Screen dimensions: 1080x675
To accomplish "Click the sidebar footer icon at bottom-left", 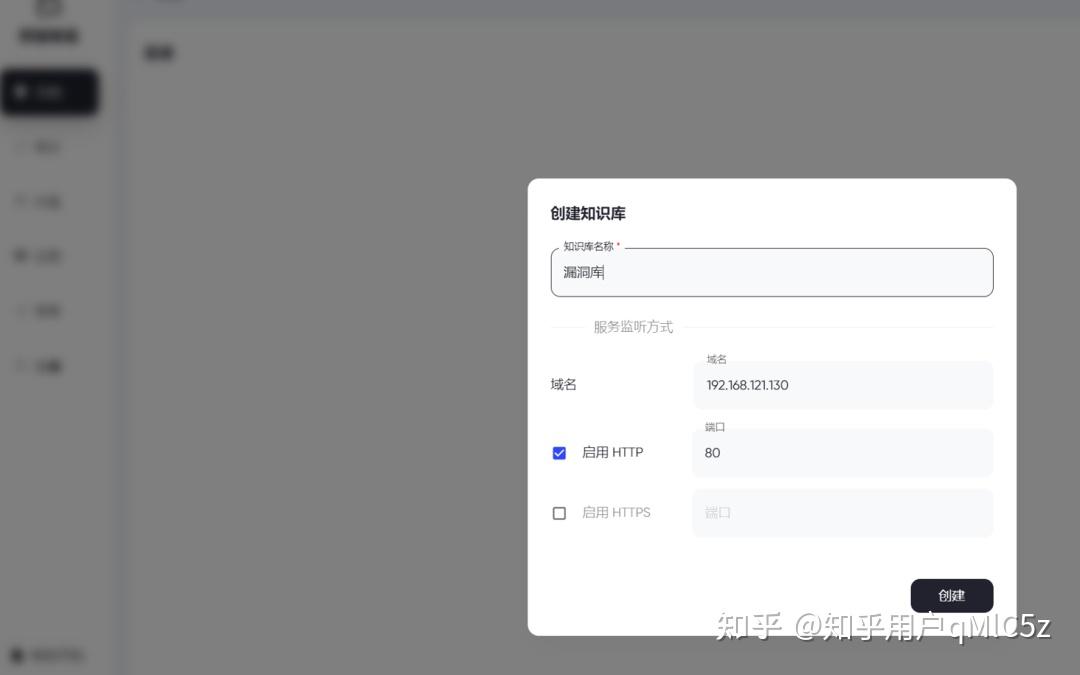I will (x=17, y=656).
